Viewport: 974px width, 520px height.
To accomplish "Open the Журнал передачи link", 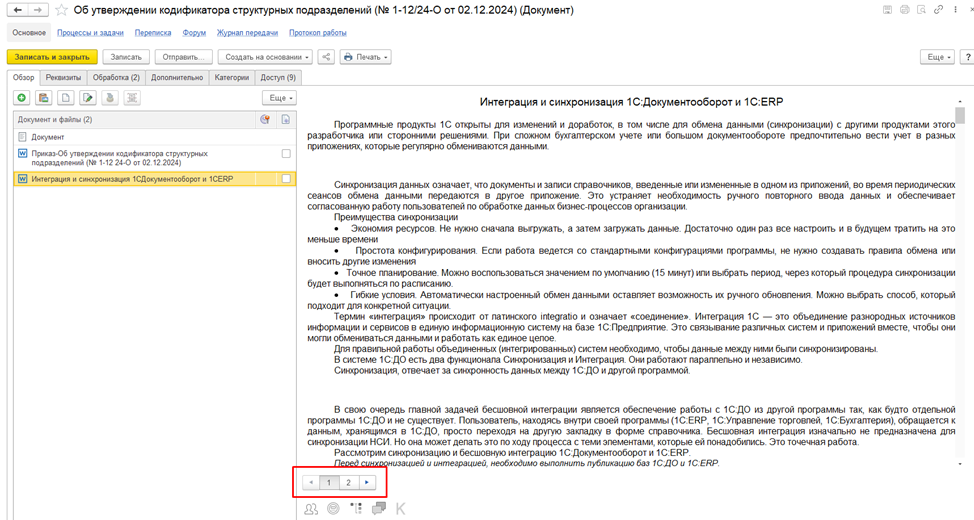I will point(247,32).
